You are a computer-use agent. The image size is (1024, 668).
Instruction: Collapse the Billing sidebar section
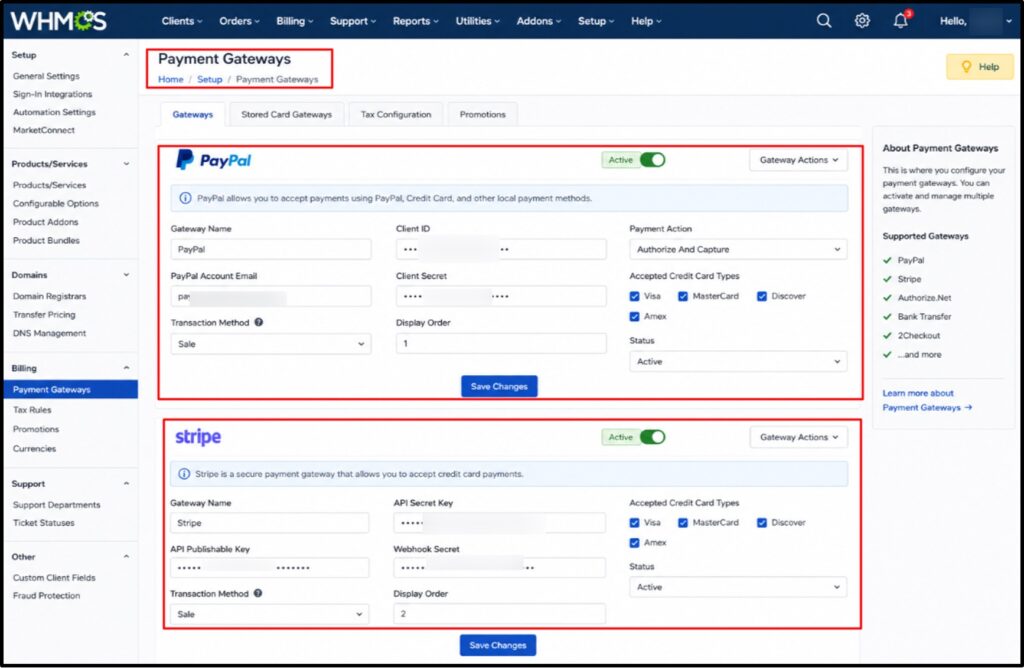click(x=126, y=368)
